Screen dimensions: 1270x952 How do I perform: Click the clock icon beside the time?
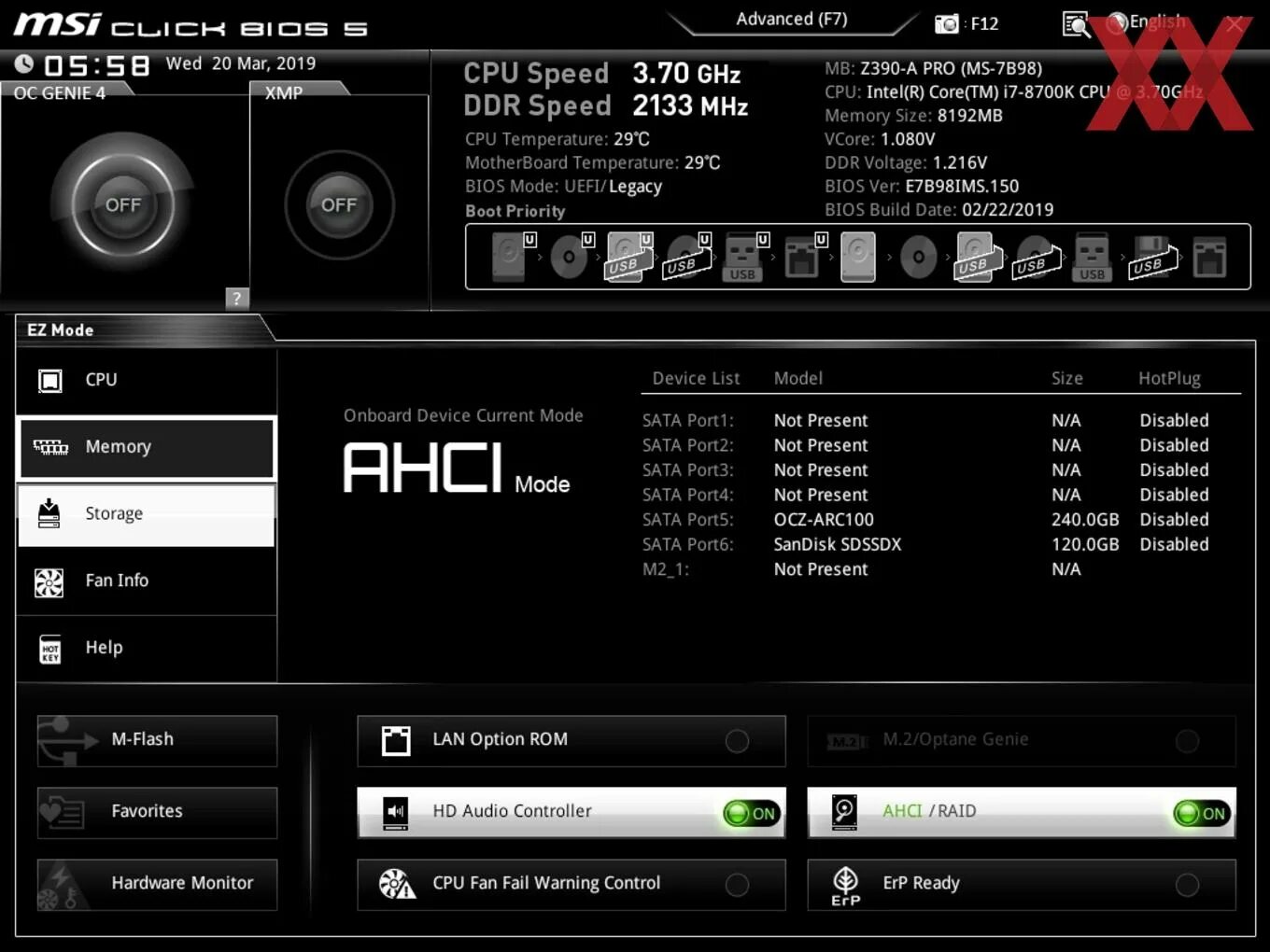click(24, 63)
